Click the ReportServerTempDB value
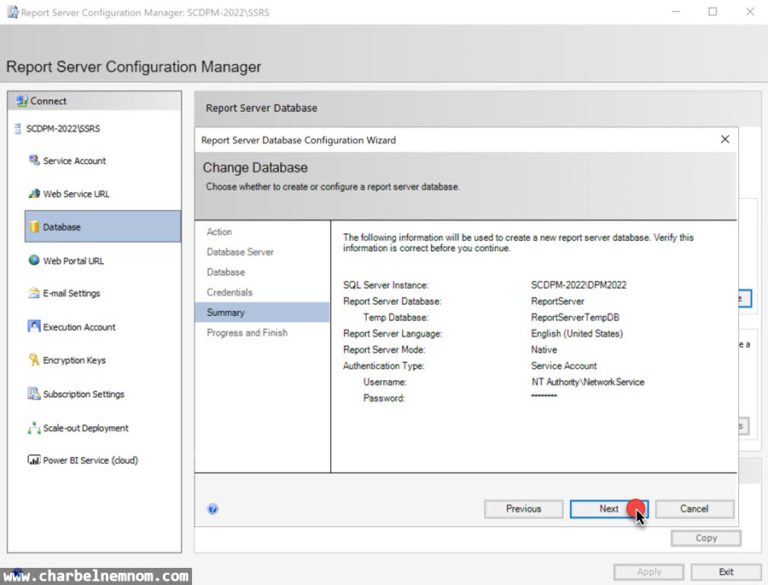Viewport: 768px width, 585px height. 575,317
